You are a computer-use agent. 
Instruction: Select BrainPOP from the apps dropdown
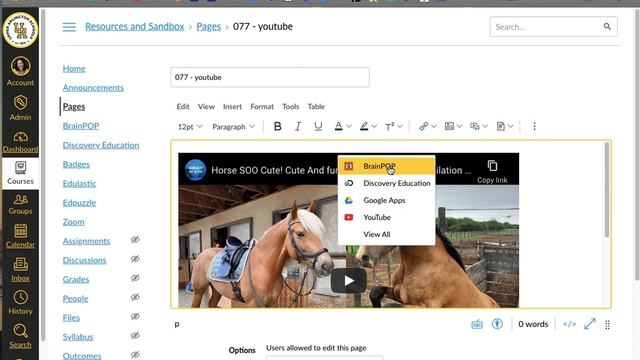pos(387,166)
